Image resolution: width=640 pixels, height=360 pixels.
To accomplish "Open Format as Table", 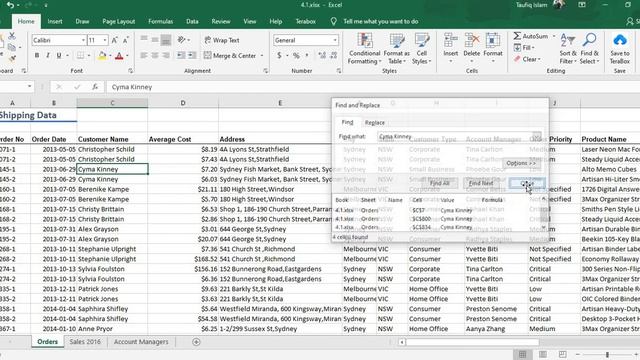I will (x=396, y=49).
